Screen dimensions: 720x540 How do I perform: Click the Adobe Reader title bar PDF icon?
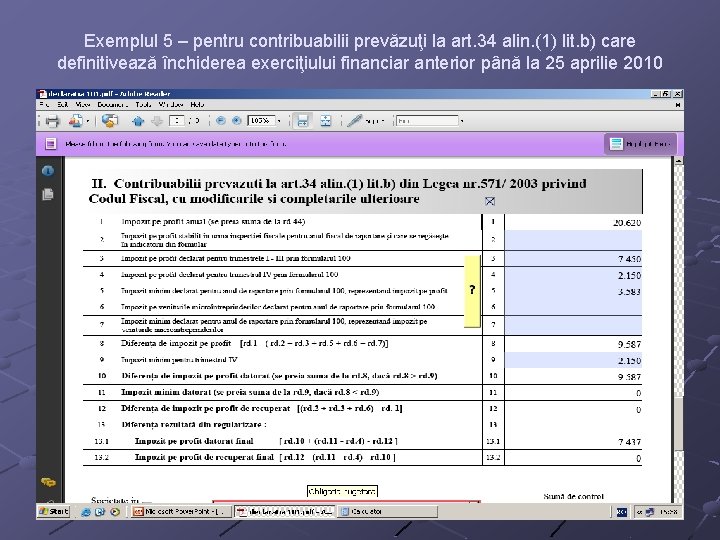pyautogui.click(x=43, y=94)
